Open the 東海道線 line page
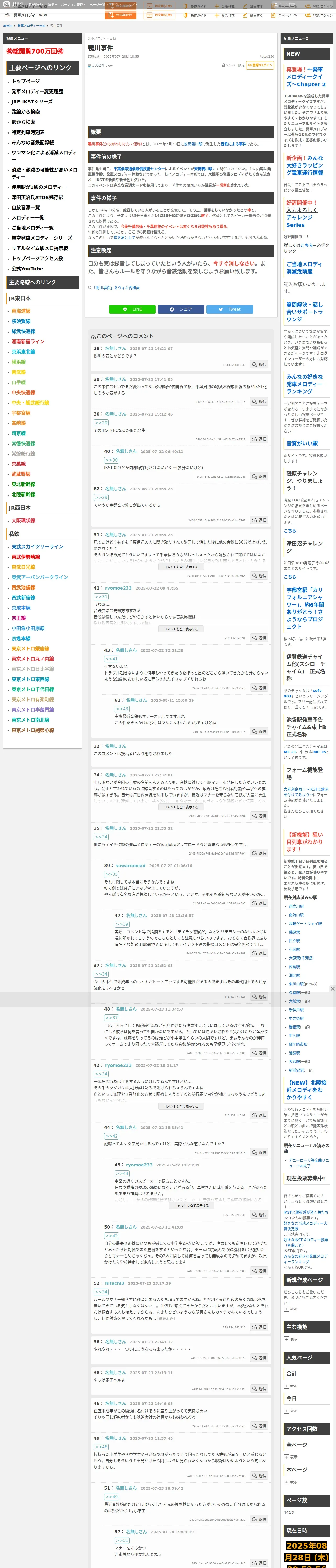 pos(21,311)
